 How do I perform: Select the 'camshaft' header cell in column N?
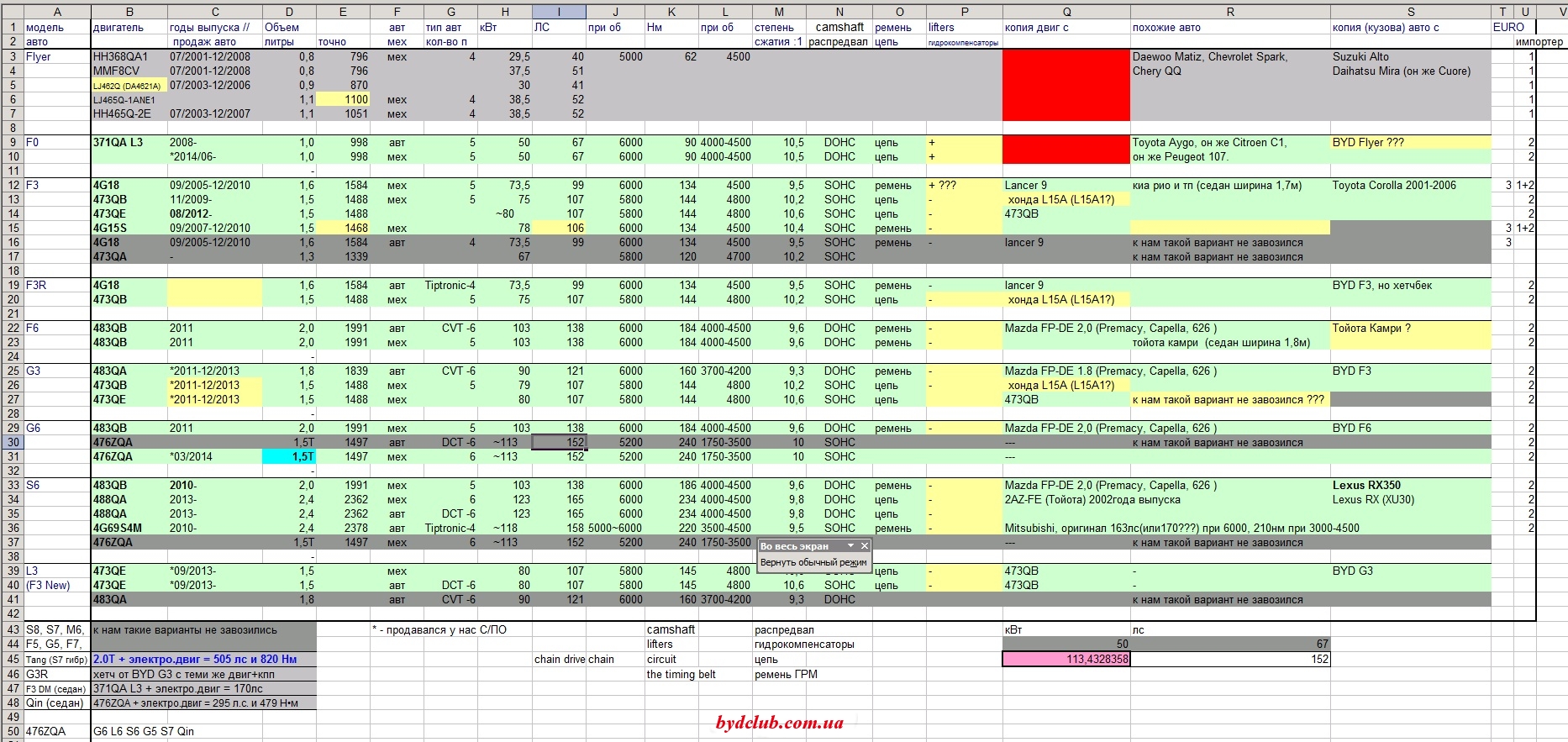[839, 27]
